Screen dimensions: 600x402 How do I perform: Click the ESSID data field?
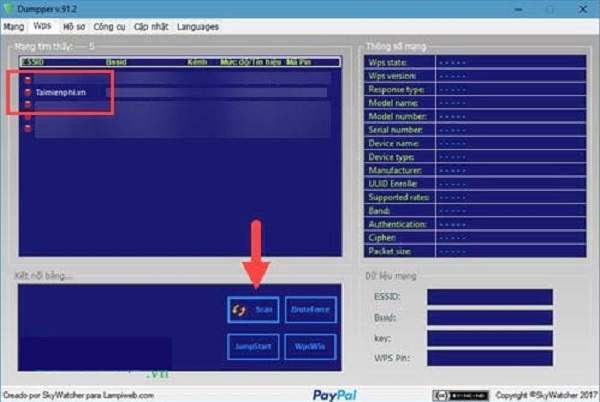[489, 297]
